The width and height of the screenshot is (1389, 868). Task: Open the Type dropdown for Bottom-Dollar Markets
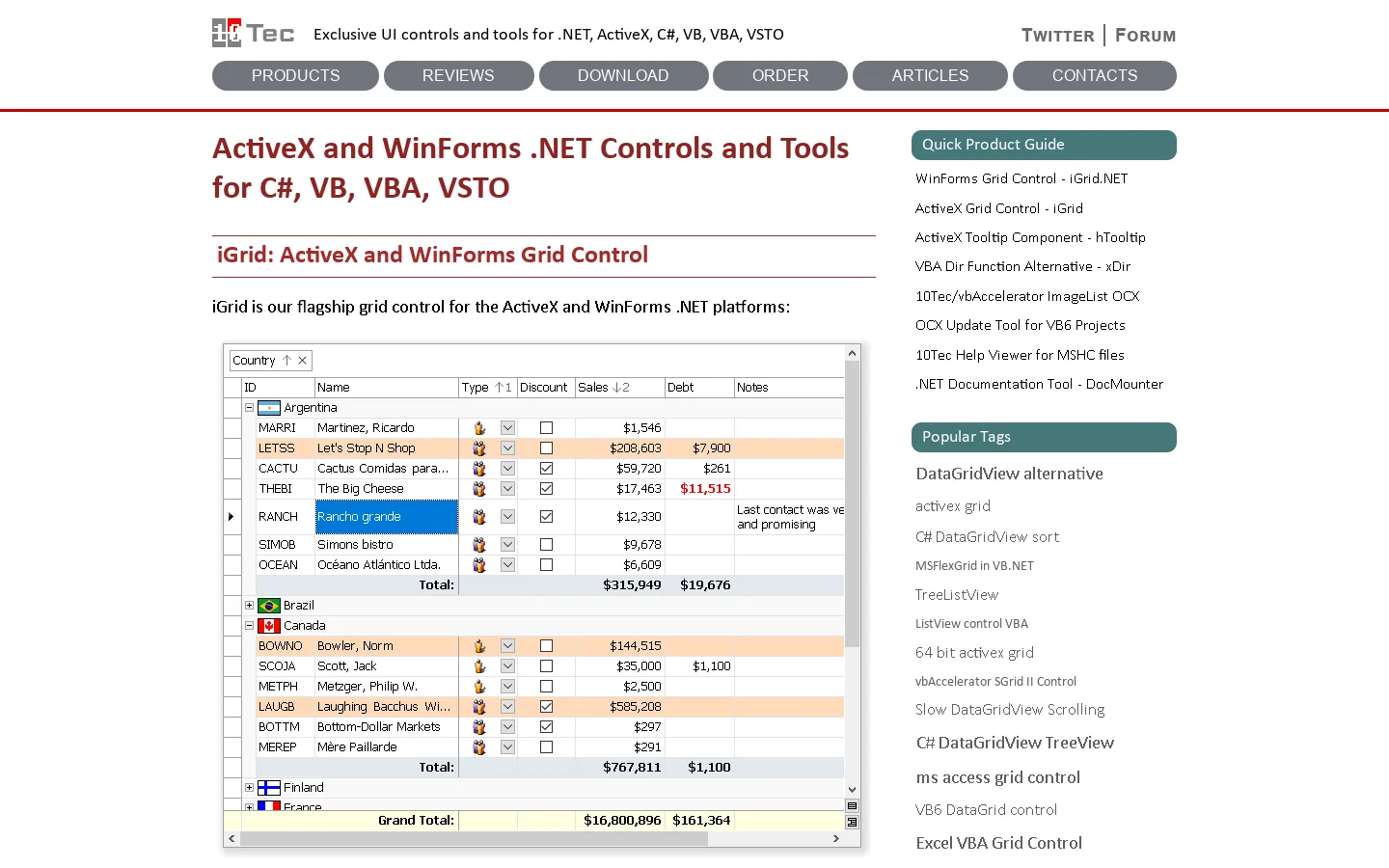pos(507,727)
